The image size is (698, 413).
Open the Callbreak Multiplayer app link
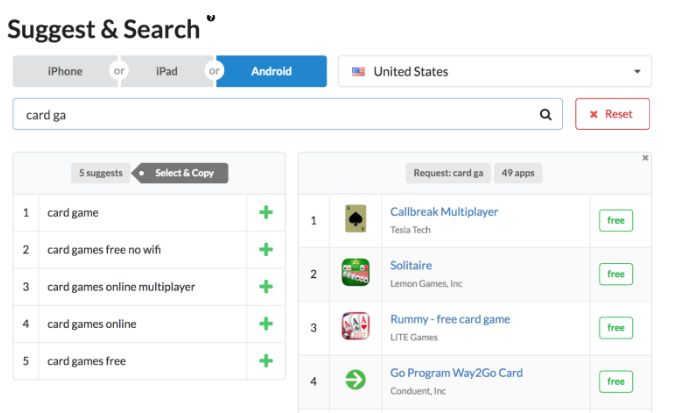pyautogui.click(x=444, y=212)
